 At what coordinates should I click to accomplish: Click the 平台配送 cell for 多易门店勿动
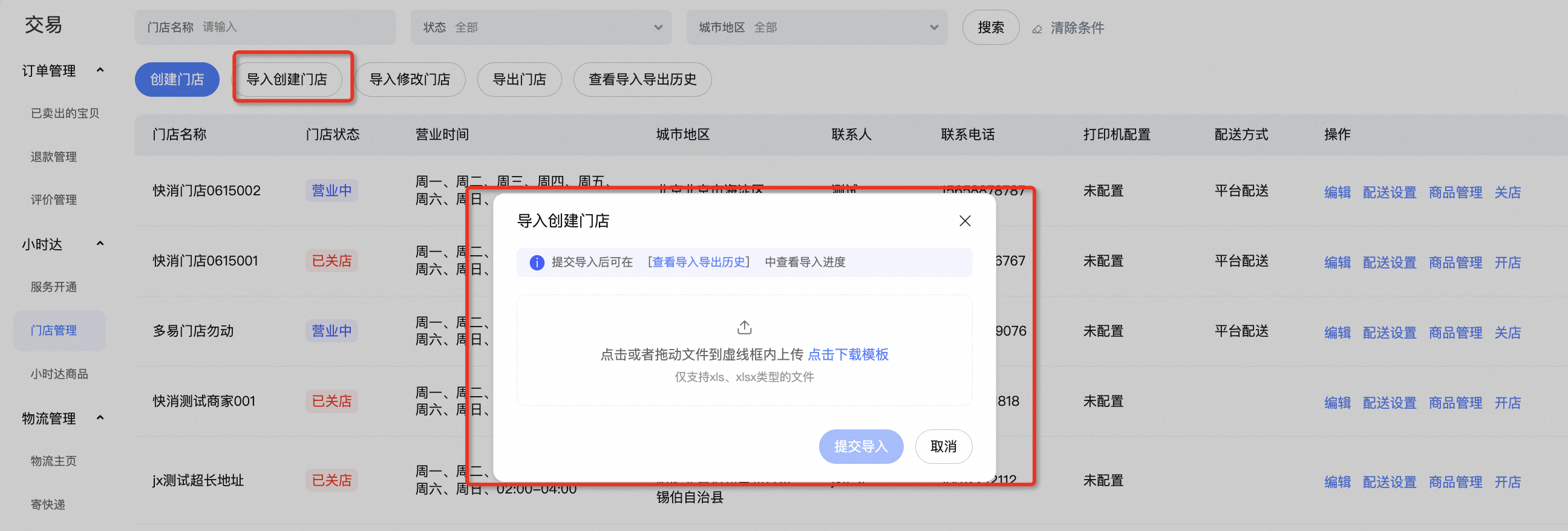(x=1241, y=331)
